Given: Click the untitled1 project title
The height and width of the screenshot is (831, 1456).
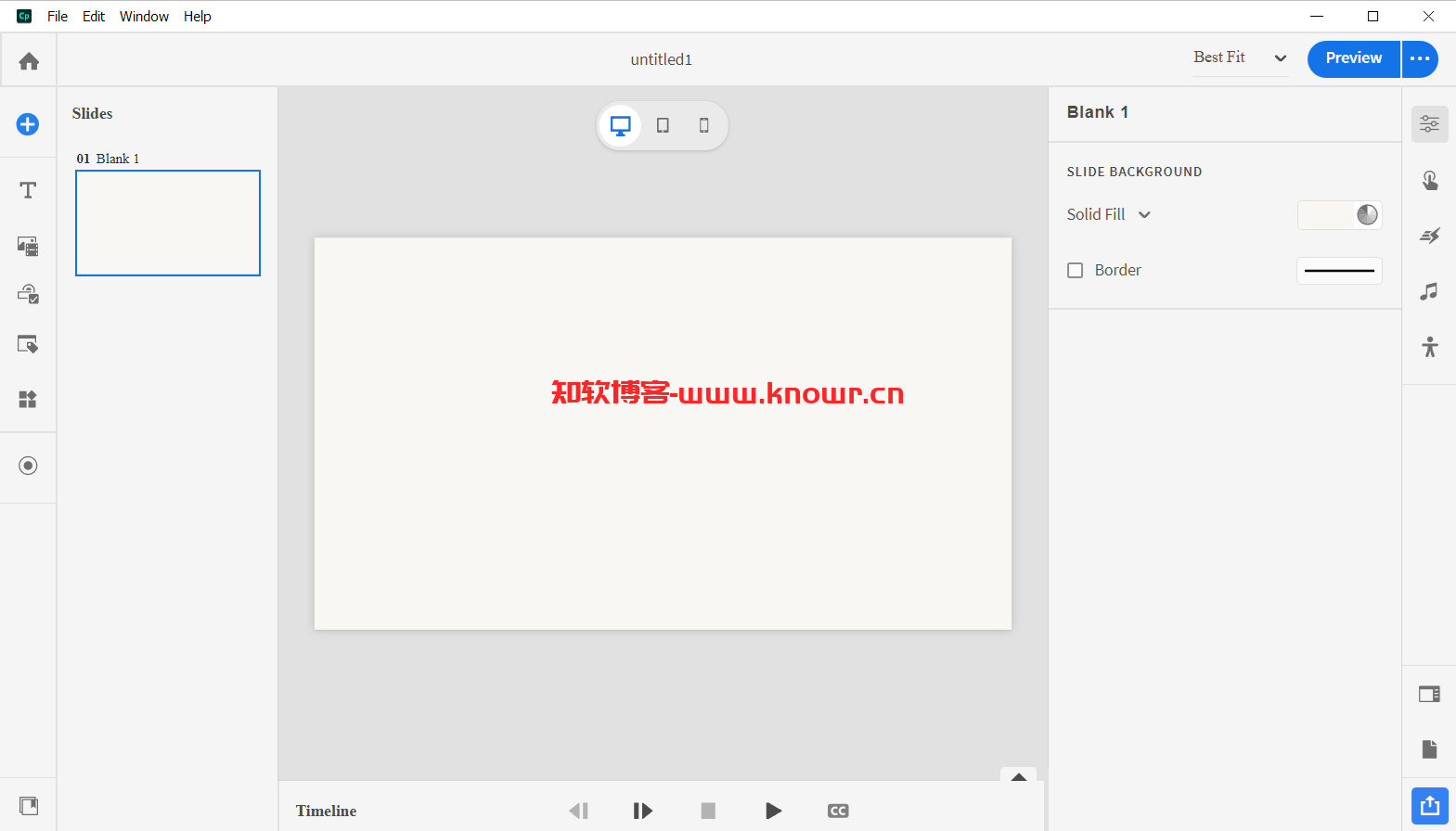Looking at the screenshot, I should pos(662,59).
